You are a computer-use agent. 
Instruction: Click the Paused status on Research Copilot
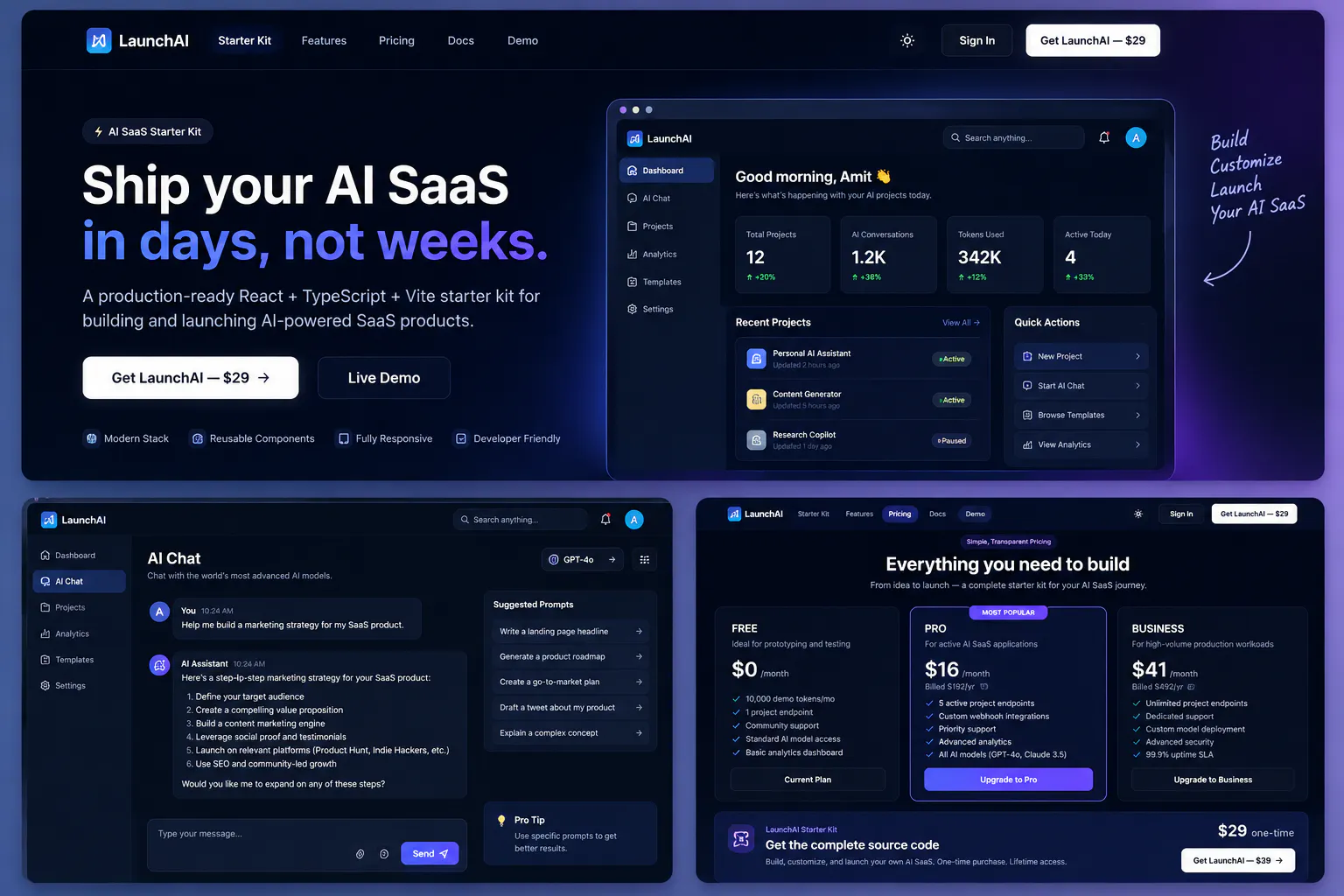point(952,441)
